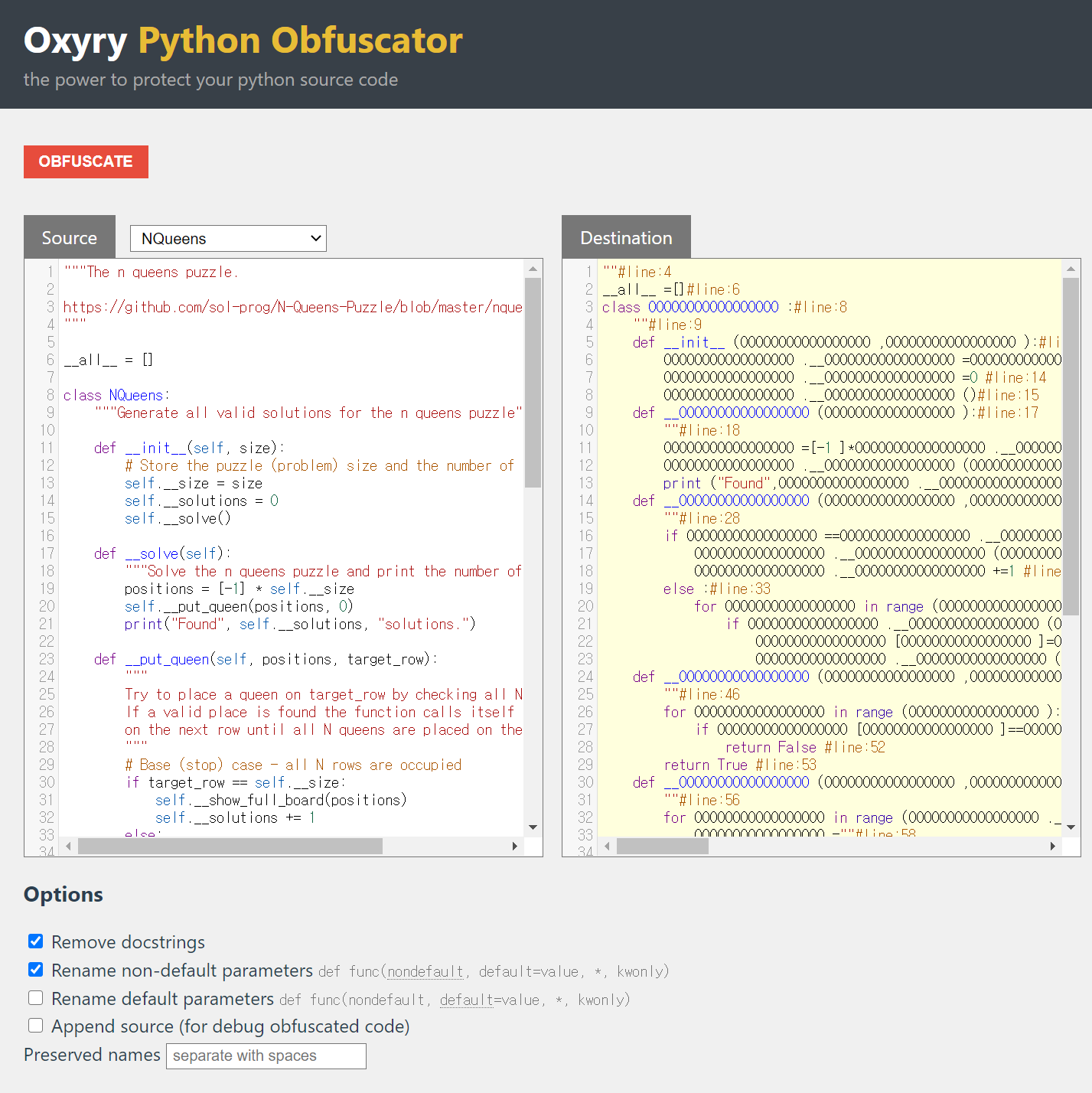Toggle the Rename non-default parameters checkbox
1092x1093 pixels.
[36, 970]
